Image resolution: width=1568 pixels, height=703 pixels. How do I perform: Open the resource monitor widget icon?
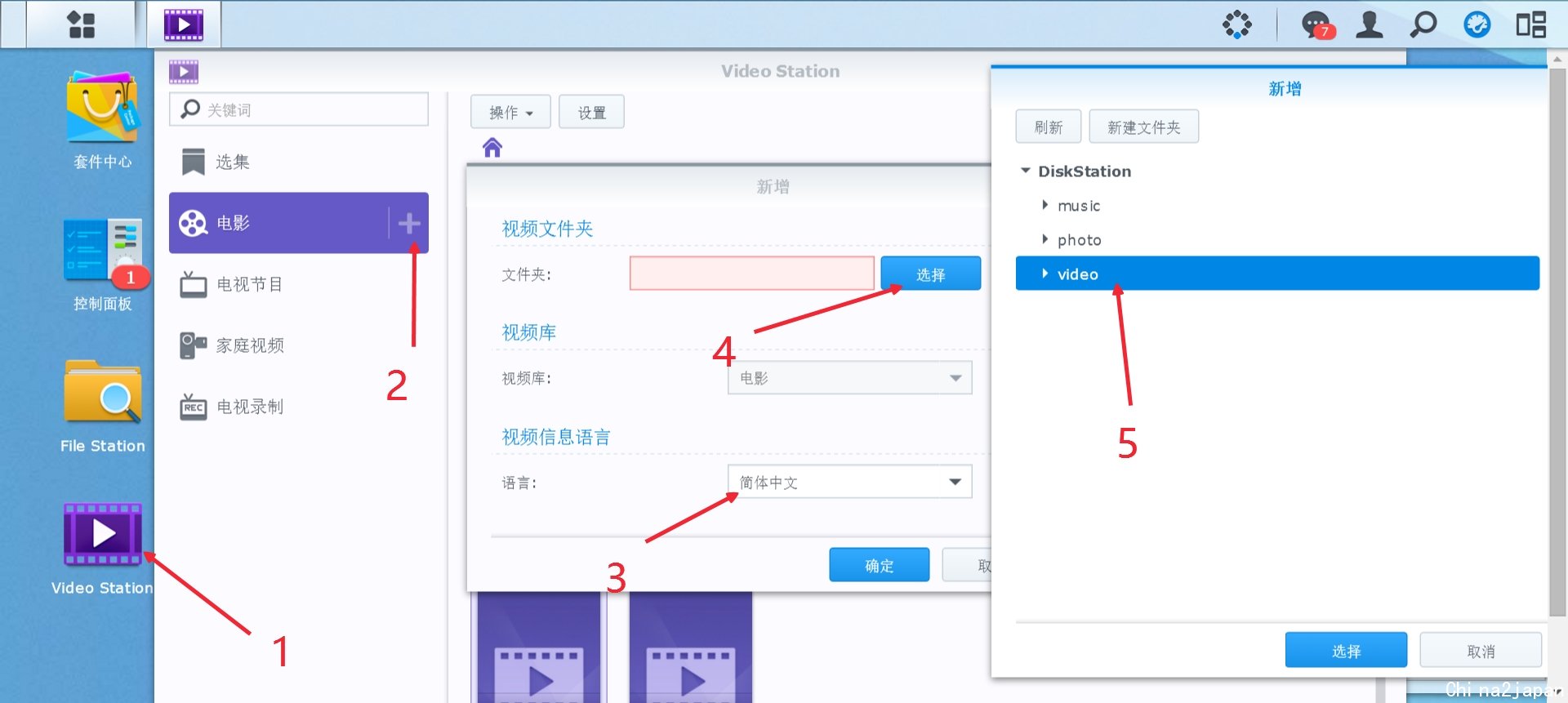(1236, 24)
